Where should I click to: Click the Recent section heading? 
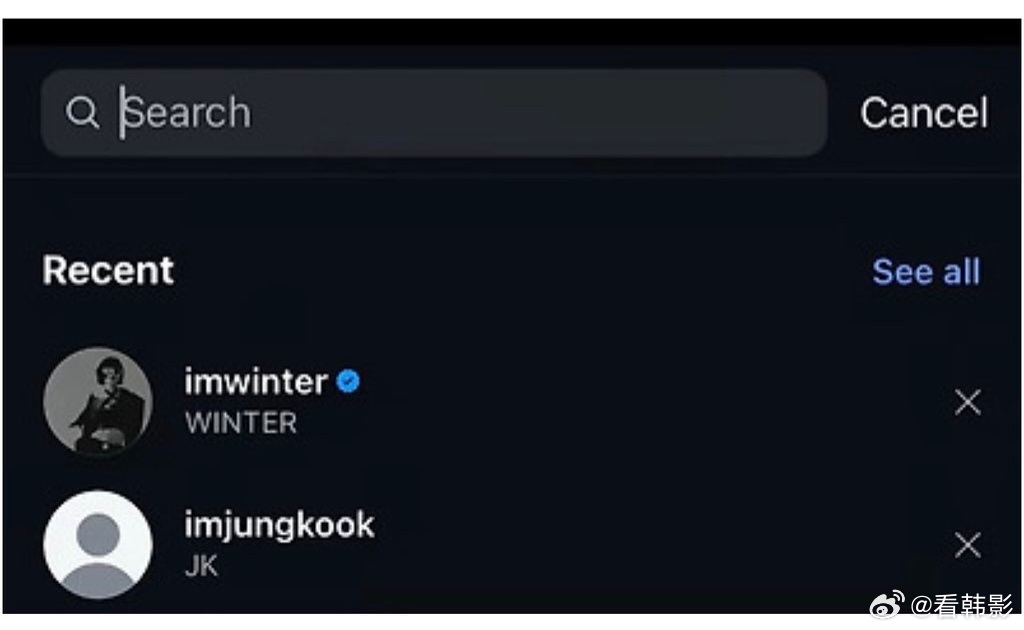point(108,270)
